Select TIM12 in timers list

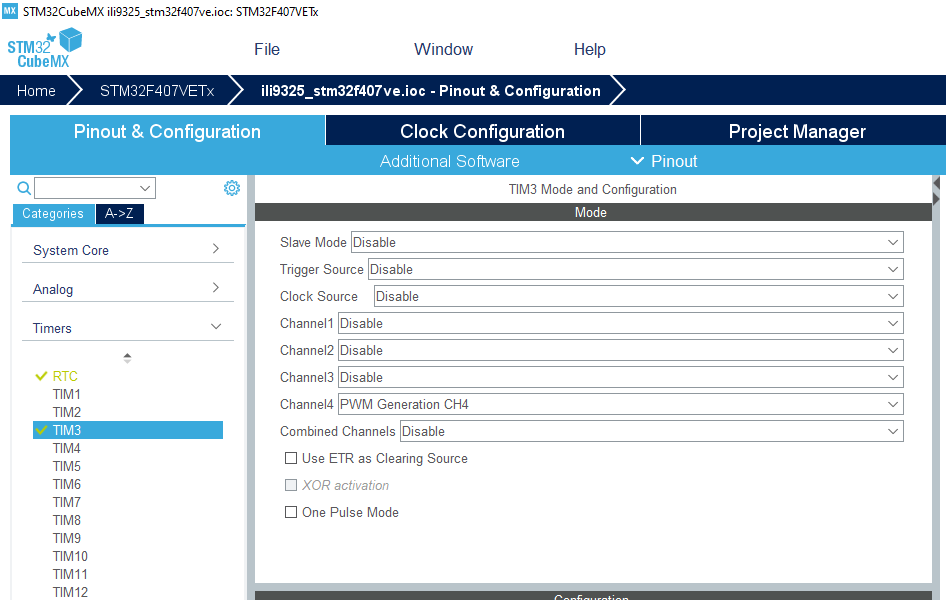[70, 592]
